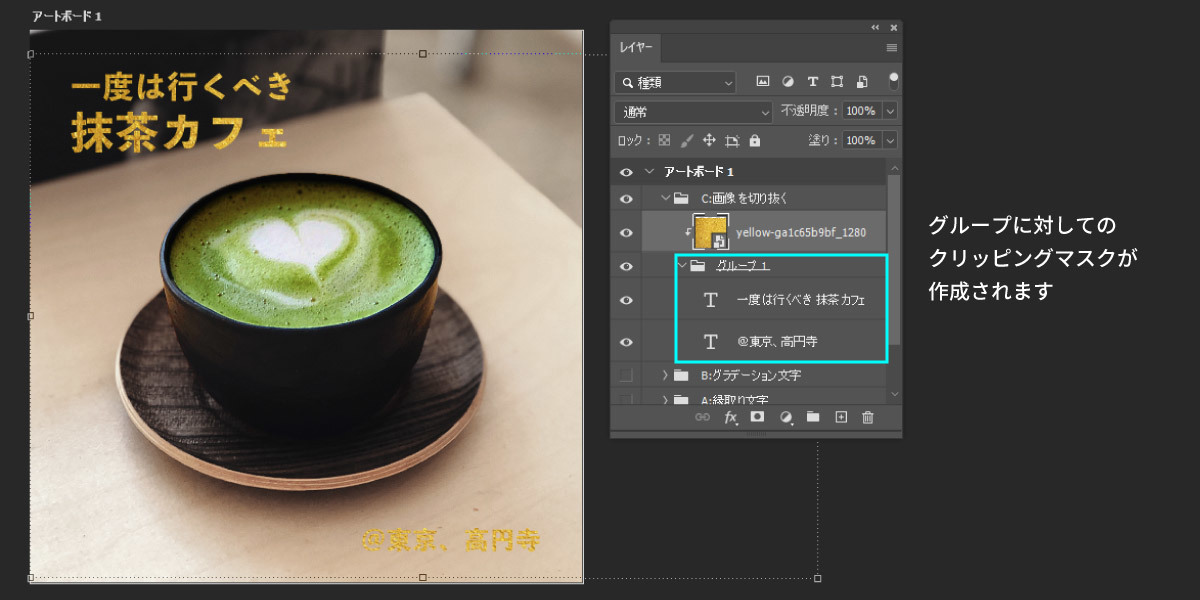Viewport: 1200px width, 600px height.
Task: Hide the @東京、高円寺 text layer
Action: [626, 342]
